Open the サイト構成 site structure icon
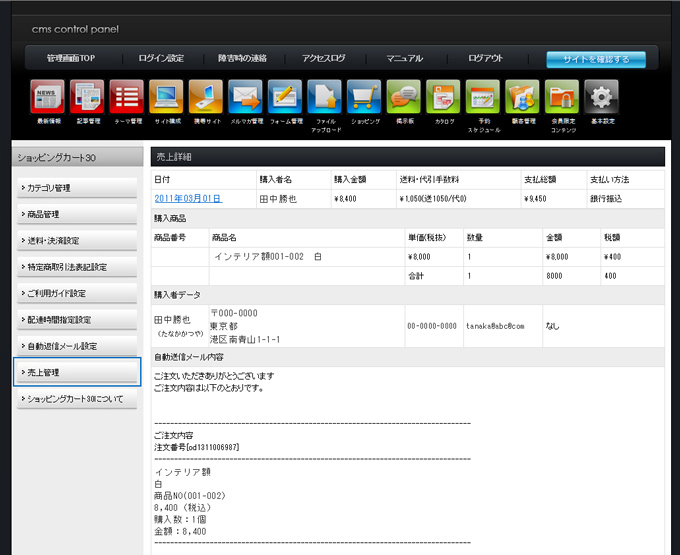Viewport: 680px width, 555px height. coord(166,98)
